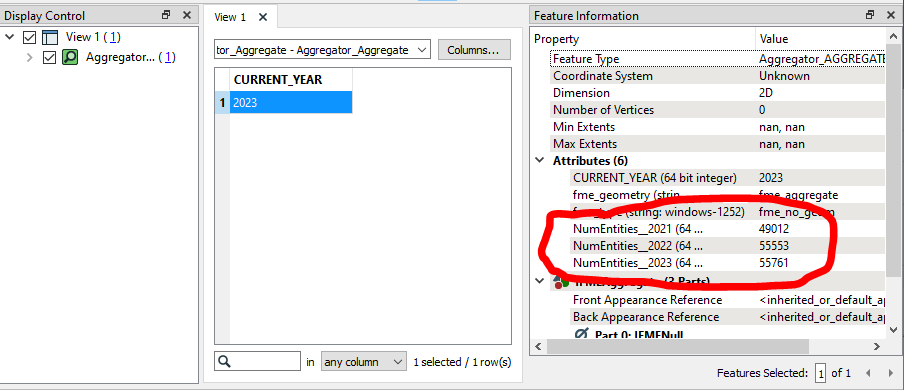
Task: Float the Display Control panel
Action: click(166, 16)
